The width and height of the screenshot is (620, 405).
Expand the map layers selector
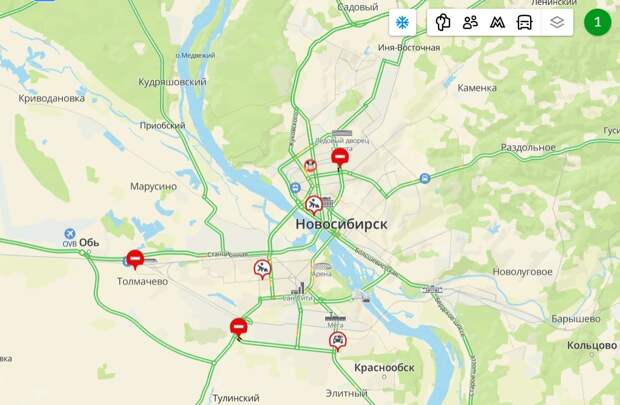point(557,23)
